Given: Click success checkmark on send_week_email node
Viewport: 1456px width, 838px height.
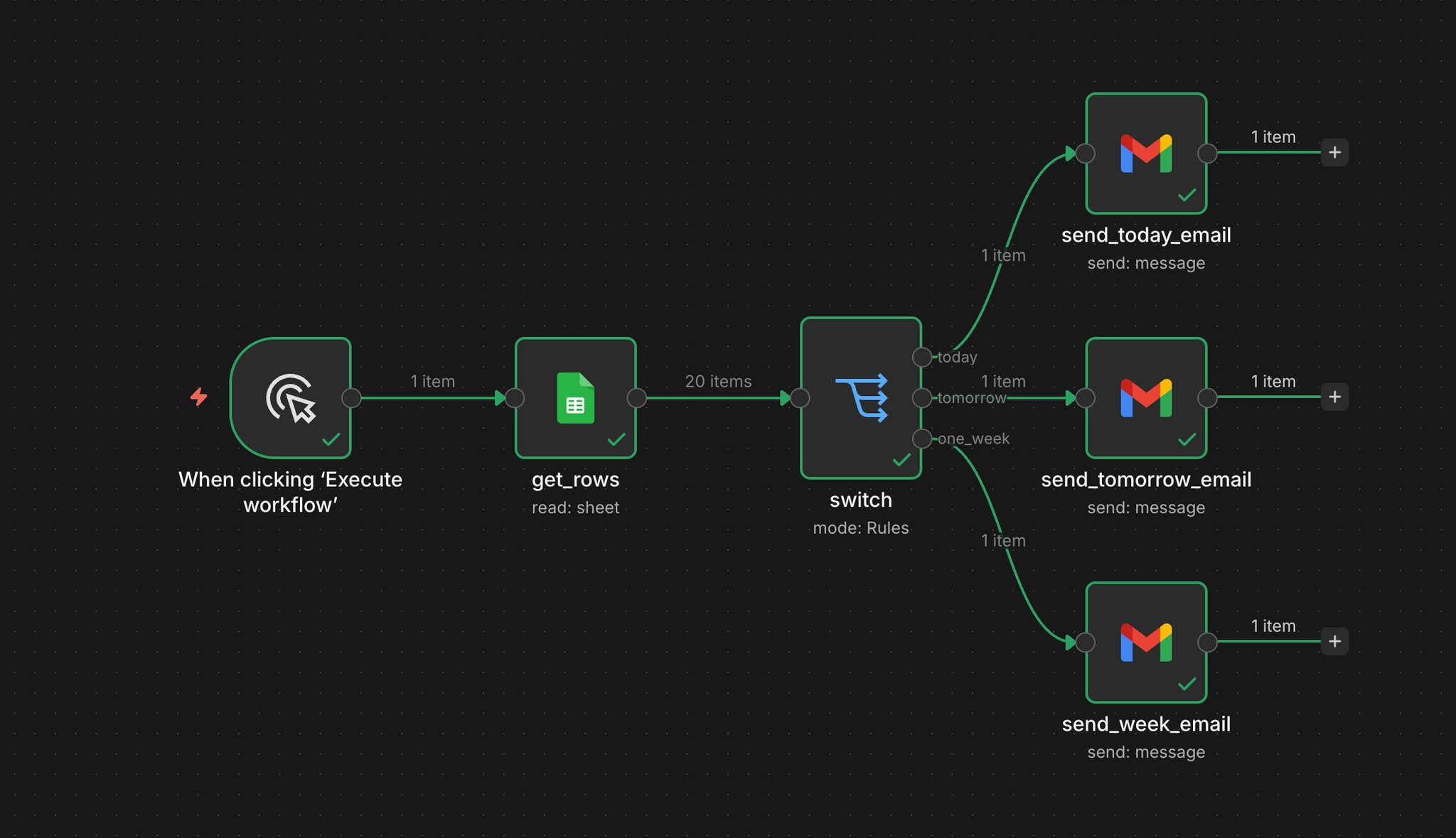Looking at the screenshot, I should (x=1187, y=684).
